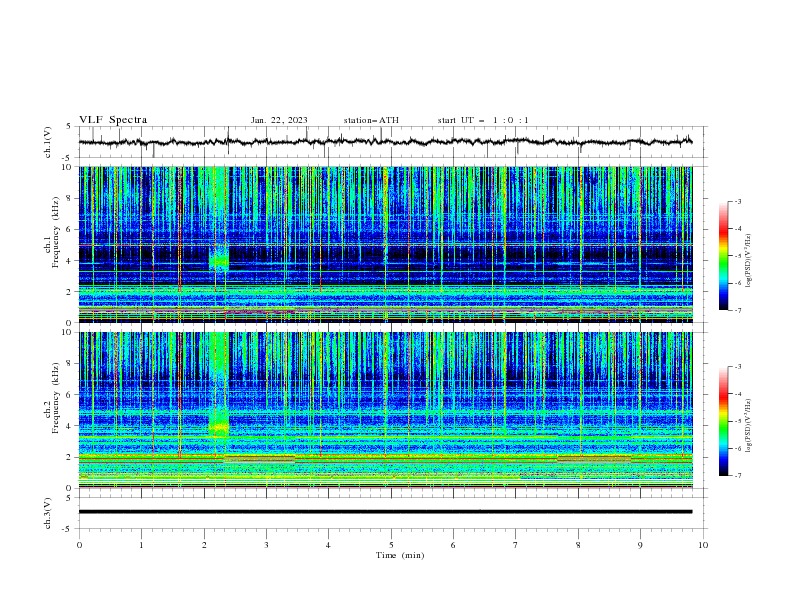
Task: Click the "-7" label on ch.2 colorbar
Action: (x=737, y=475)
